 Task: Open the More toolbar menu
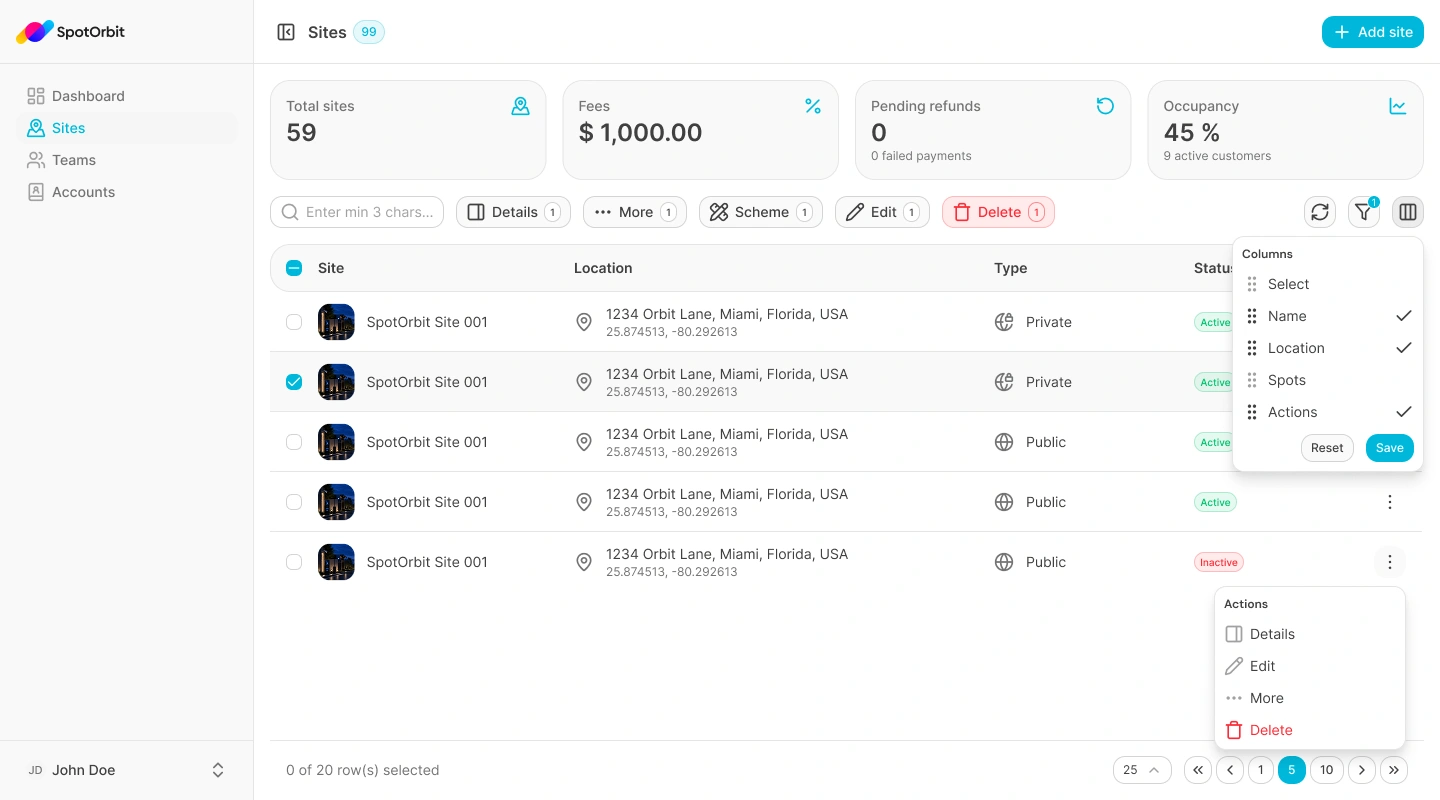click(635, 212)
